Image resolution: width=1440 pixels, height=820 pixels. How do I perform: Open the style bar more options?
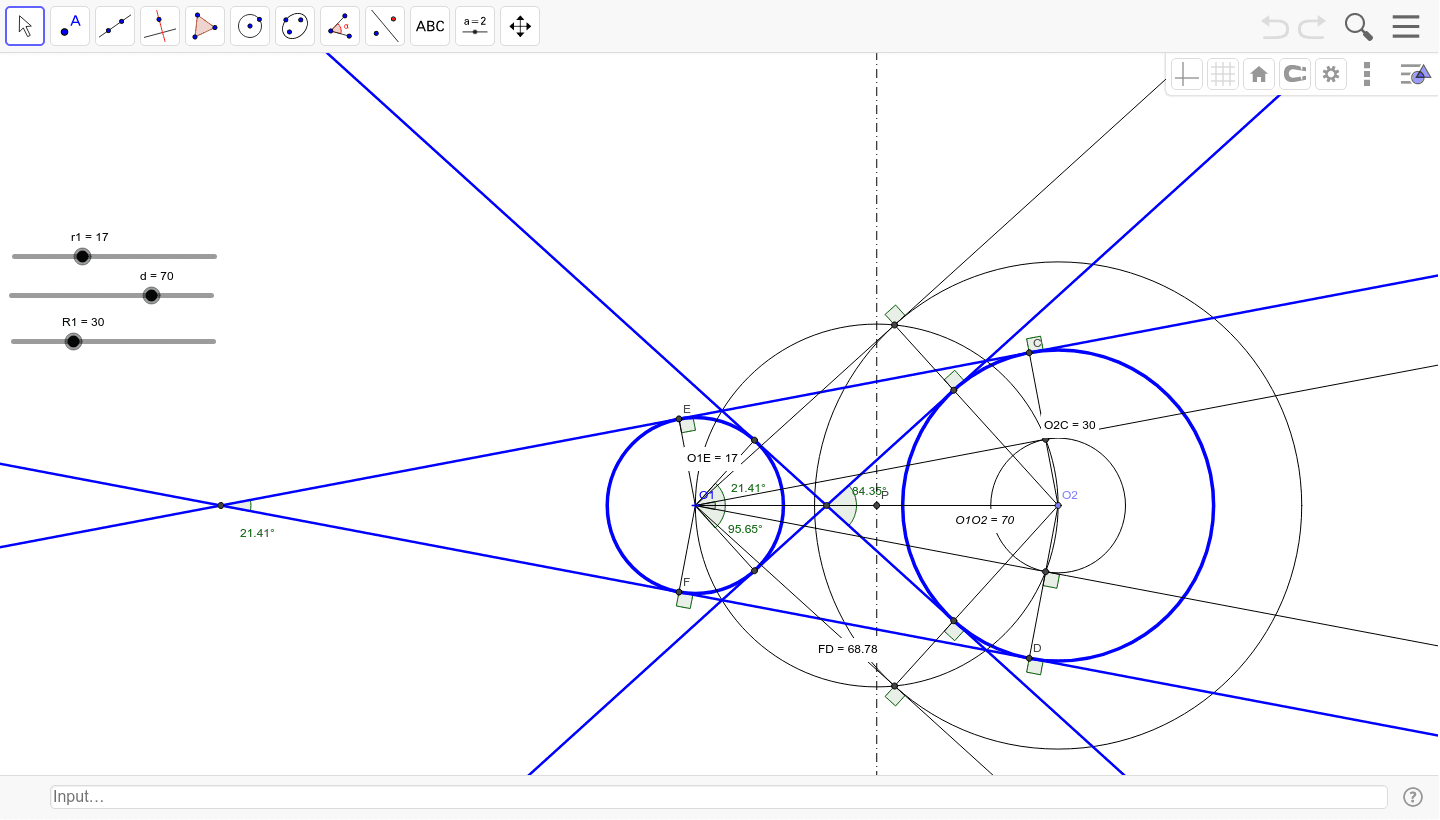1367,74
